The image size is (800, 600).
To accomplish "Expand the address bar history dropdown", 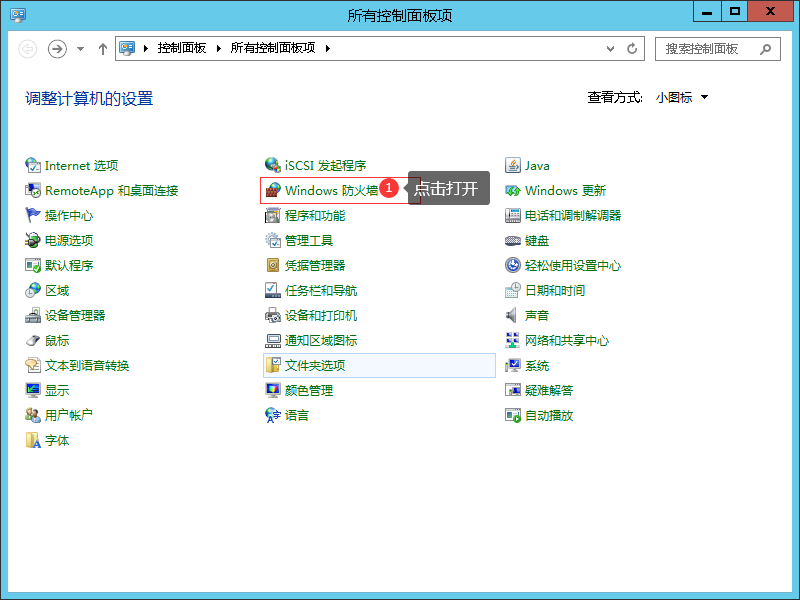I will pyautogui.click(x=611, y=48).
